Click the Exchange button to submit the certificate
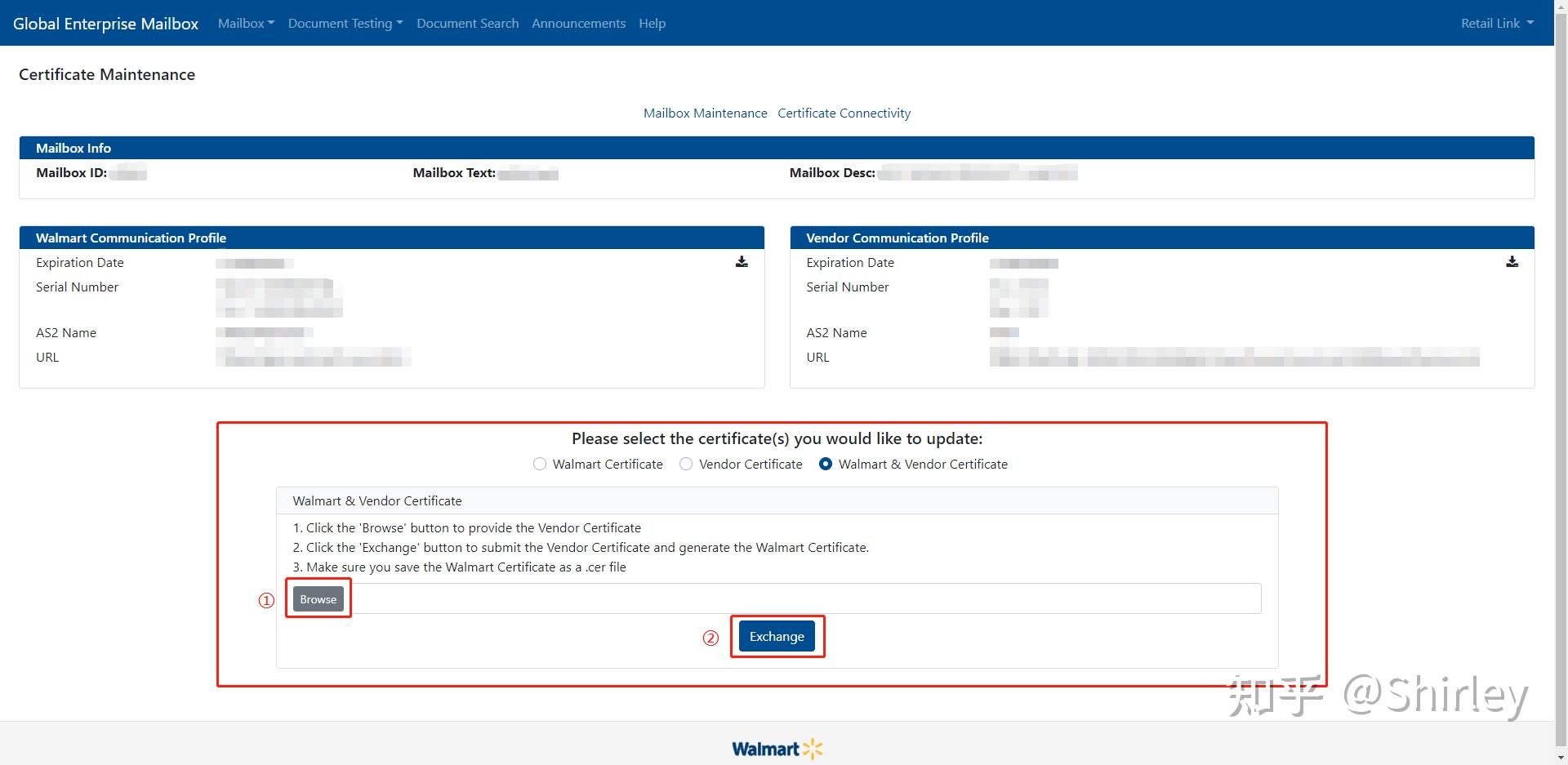The height and width of the screenshot is (765, 1568). tap(776, 636)
